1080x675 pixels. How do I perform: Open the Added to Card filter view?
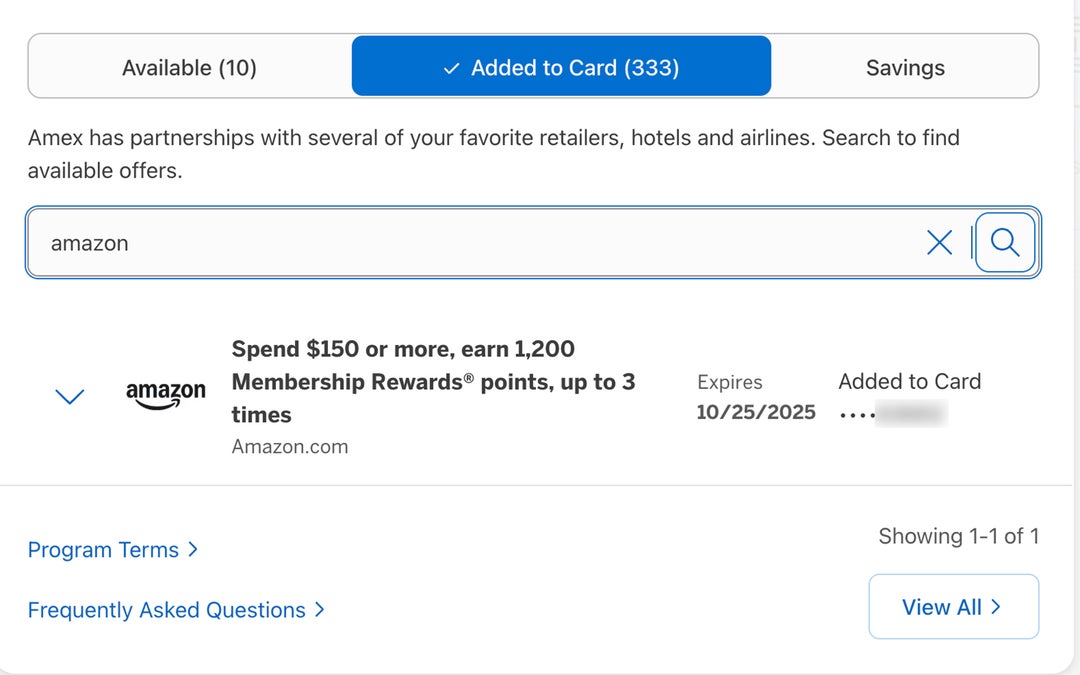pos(561,66)
